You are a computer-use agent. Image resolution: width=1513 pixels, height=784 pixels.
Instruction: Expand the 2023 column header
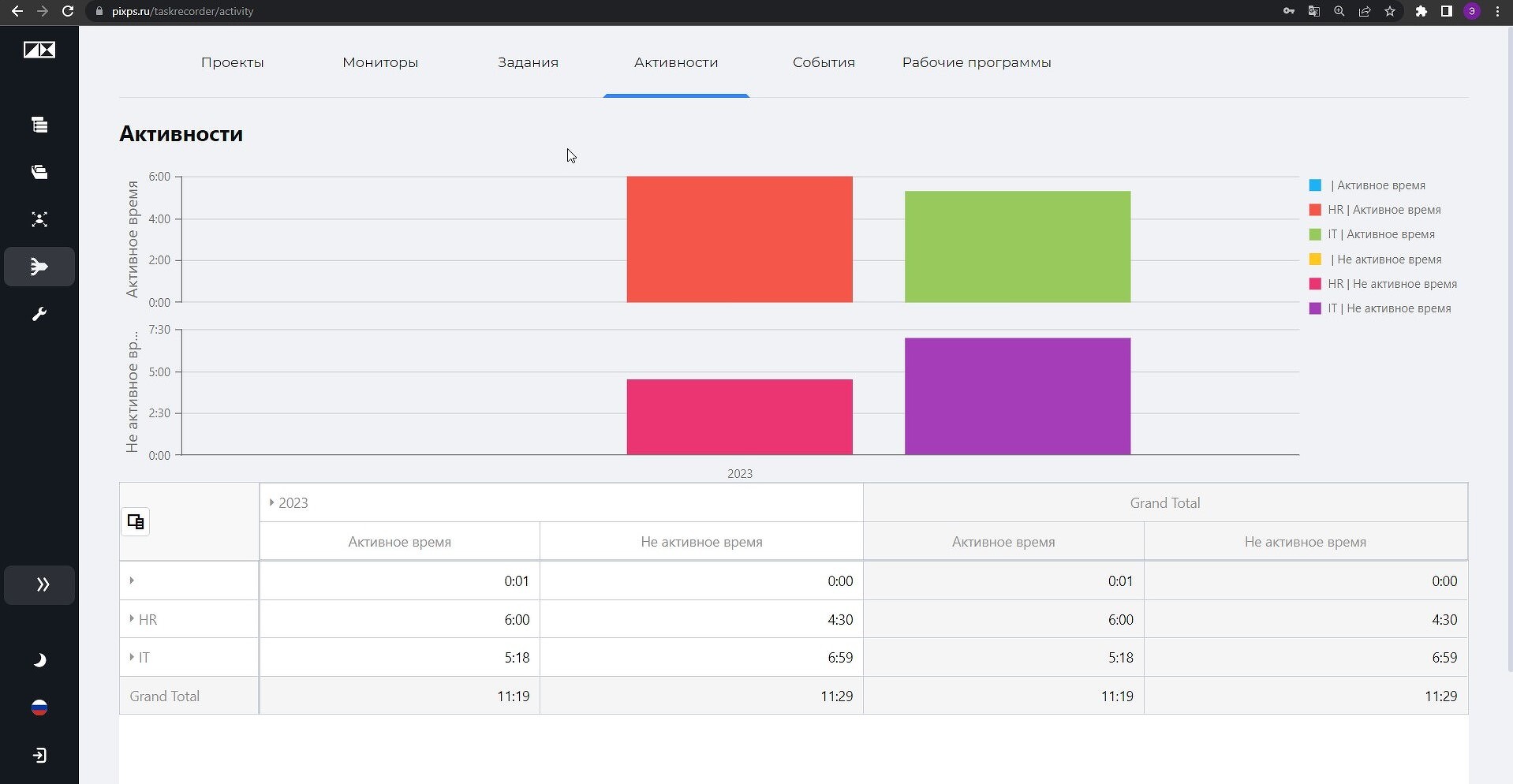[x=271, y=502]
